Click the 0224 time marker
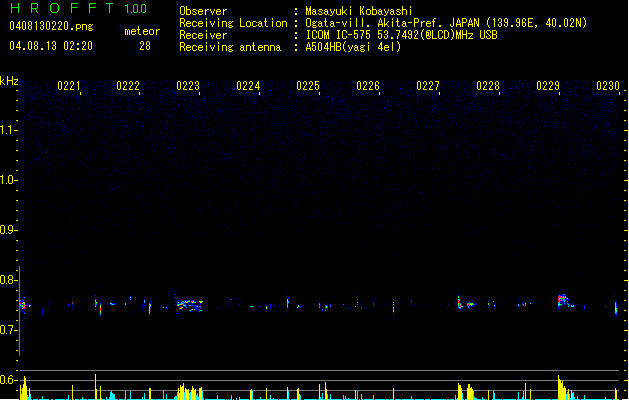This screenshot has width=629, height=400. (x=248, y=86)
